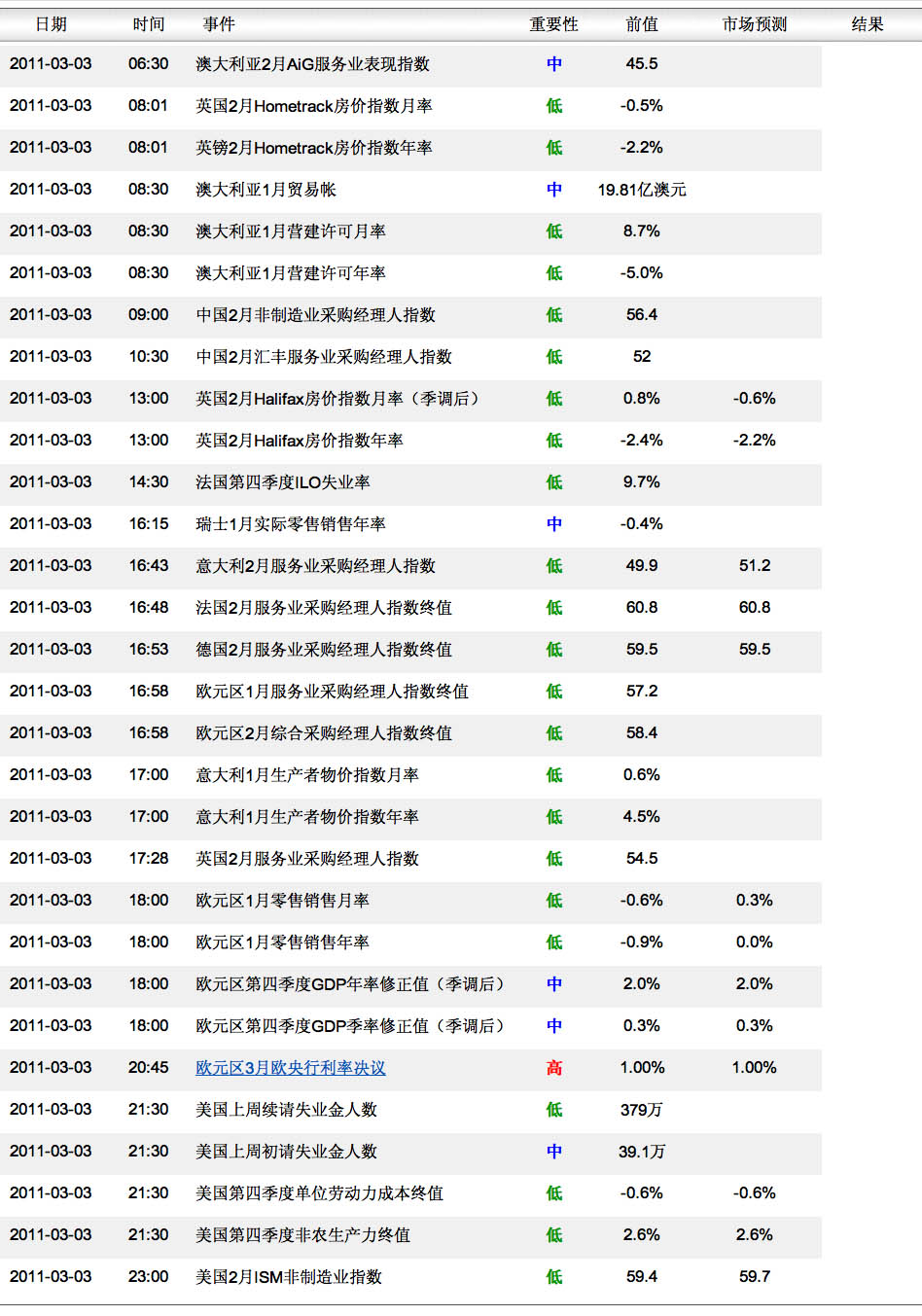
Task: Click forecast value 51.2
Action: pos(755,566)
